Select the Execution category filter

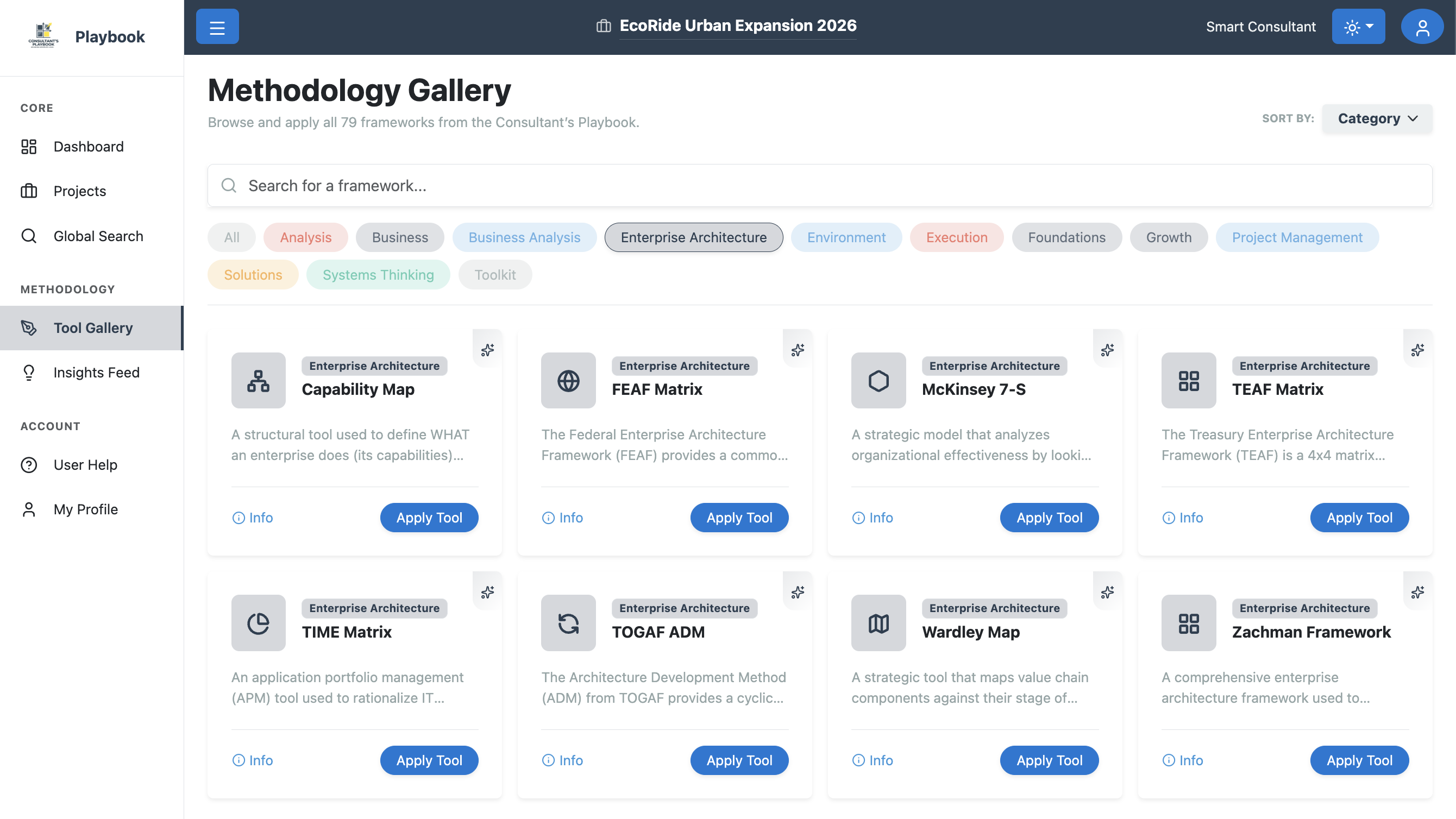click(956, 237)
